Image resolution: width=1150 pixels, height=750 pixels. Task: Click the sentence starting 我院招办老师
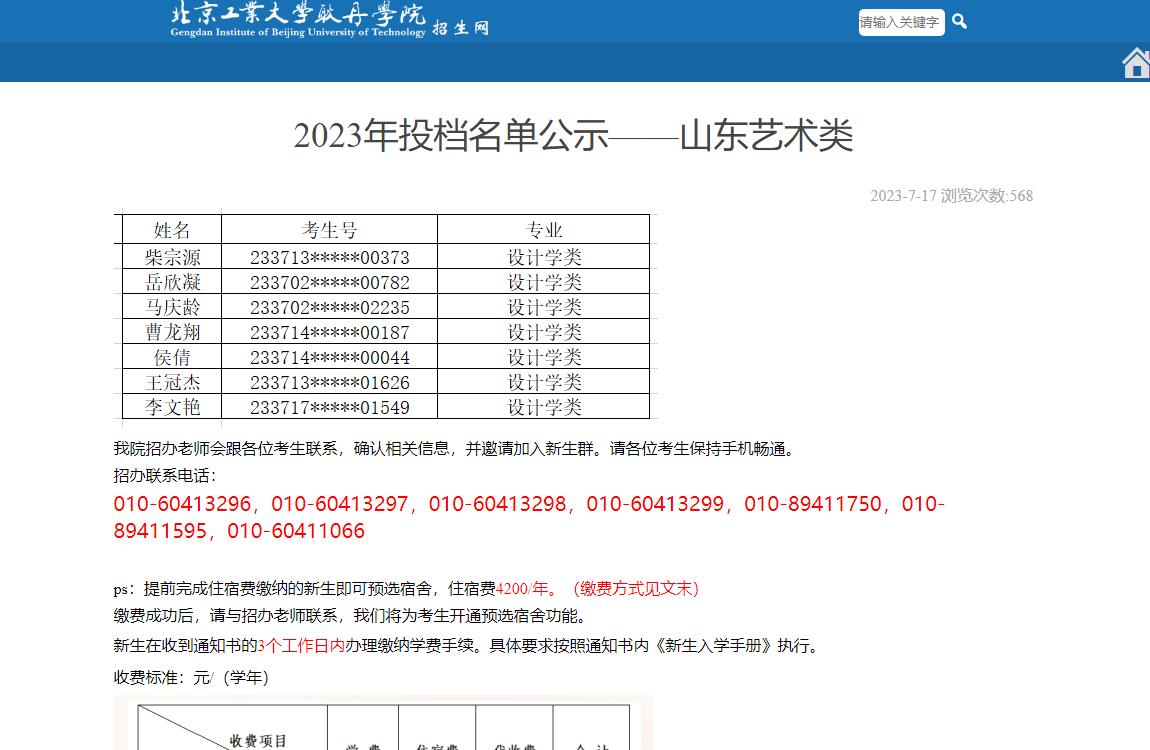456,449
